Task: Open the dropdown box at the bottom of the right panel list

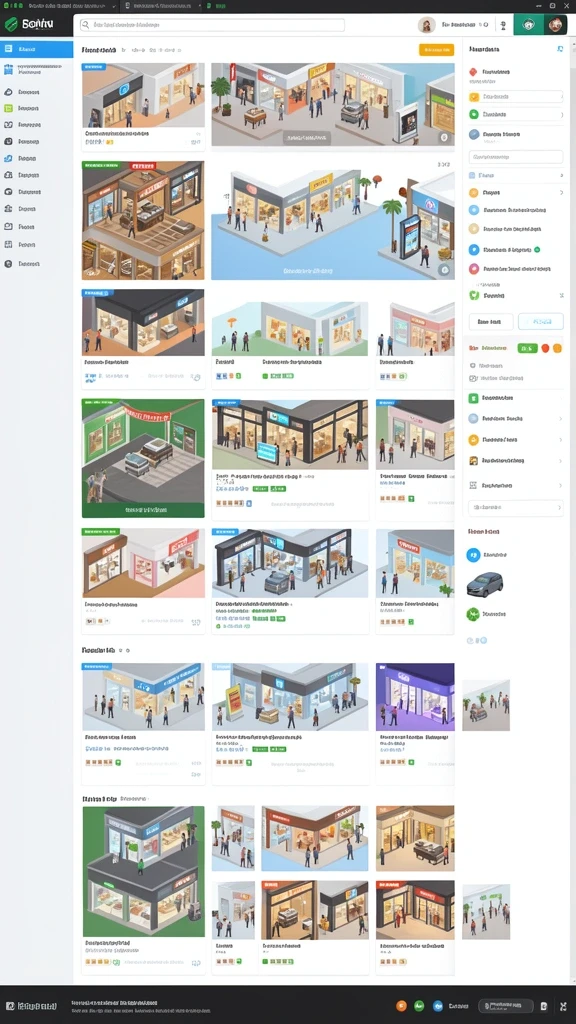Action: tap(516, 507)
